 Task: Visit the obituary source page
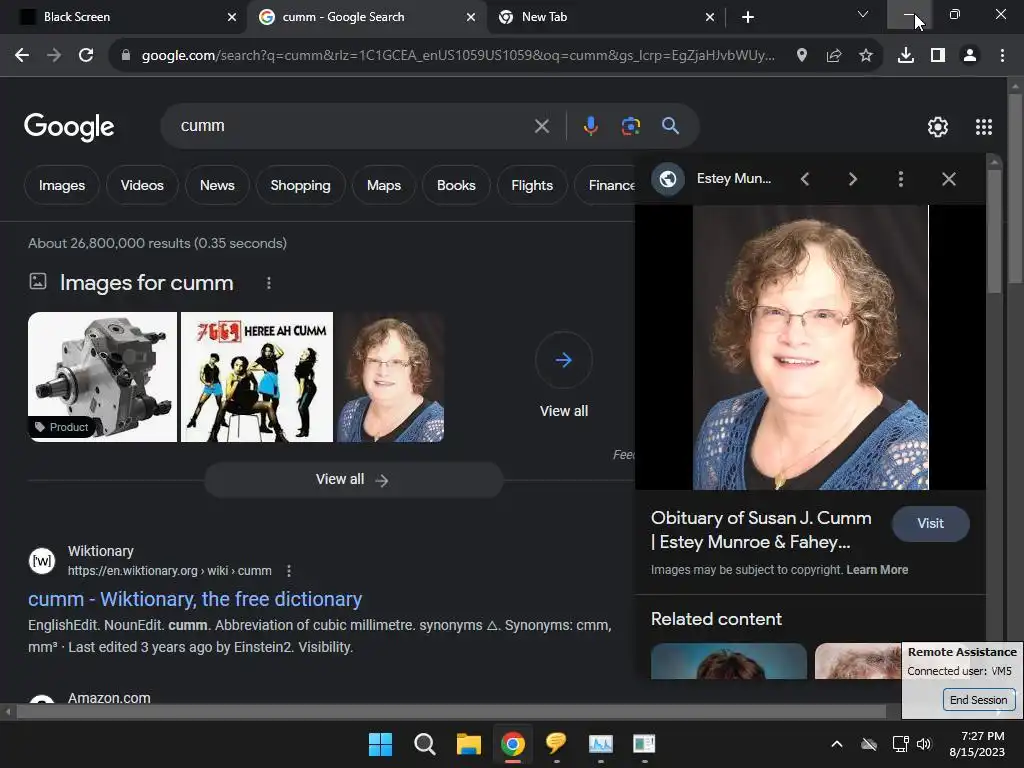coord(931,523)
